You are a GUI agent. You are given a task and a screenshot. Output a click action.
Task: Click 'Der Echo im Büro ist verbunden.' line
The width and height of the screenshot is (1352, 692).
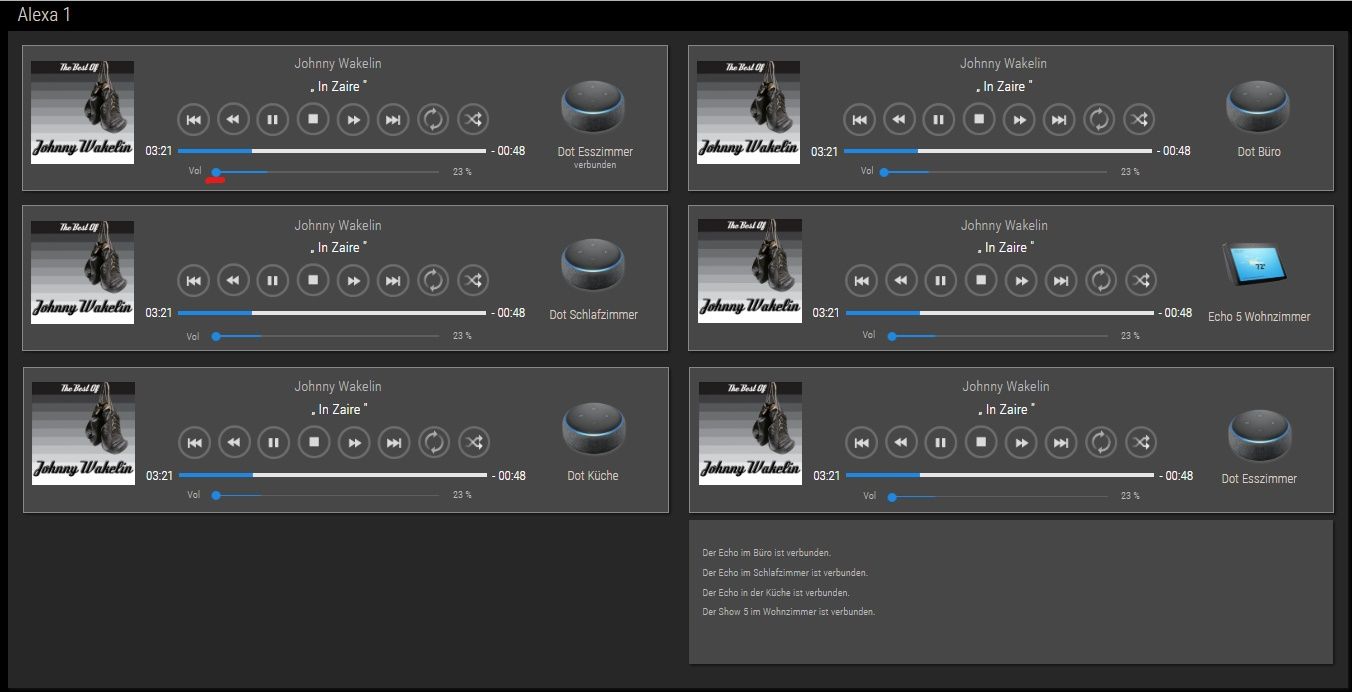click(767, 552)
